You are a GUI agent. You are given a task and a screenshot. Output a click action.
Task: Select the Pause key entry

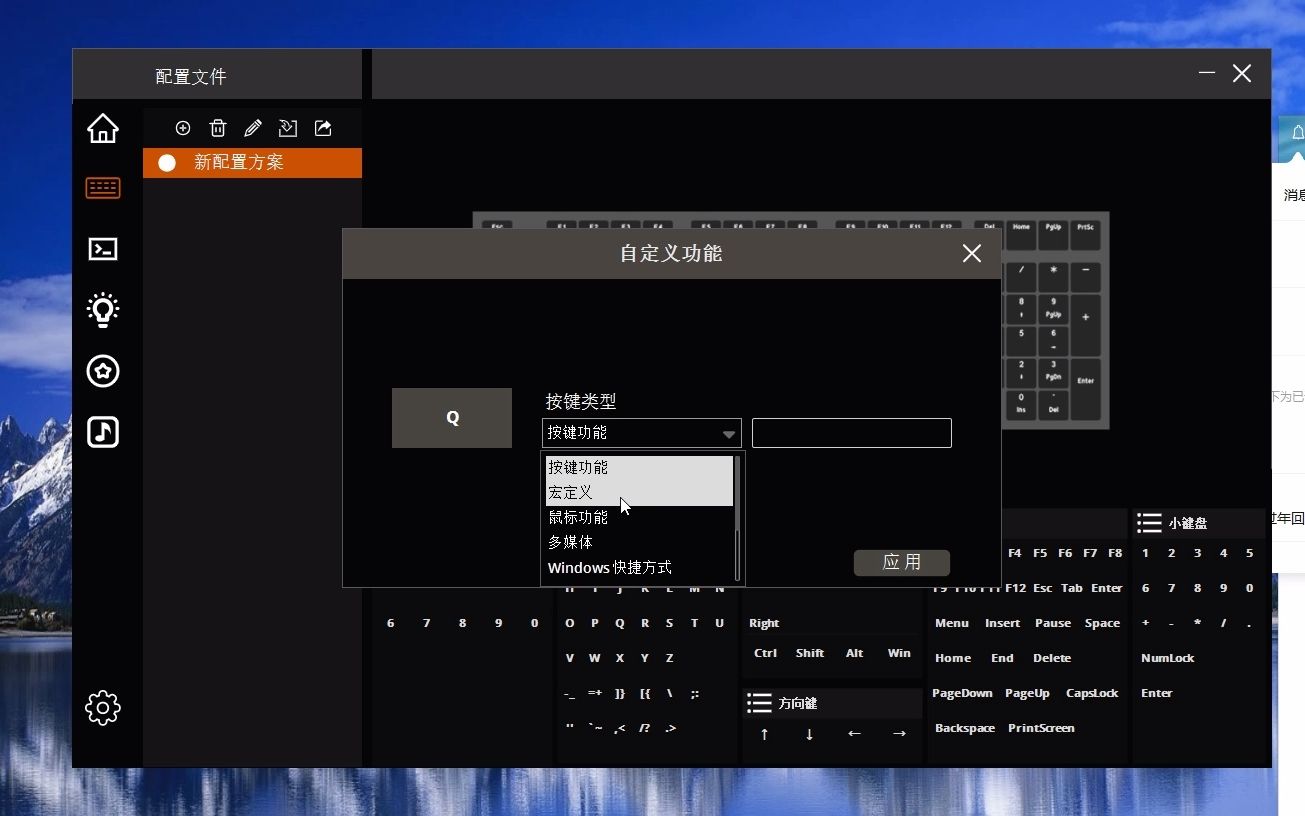click(x=1053, y=623)
